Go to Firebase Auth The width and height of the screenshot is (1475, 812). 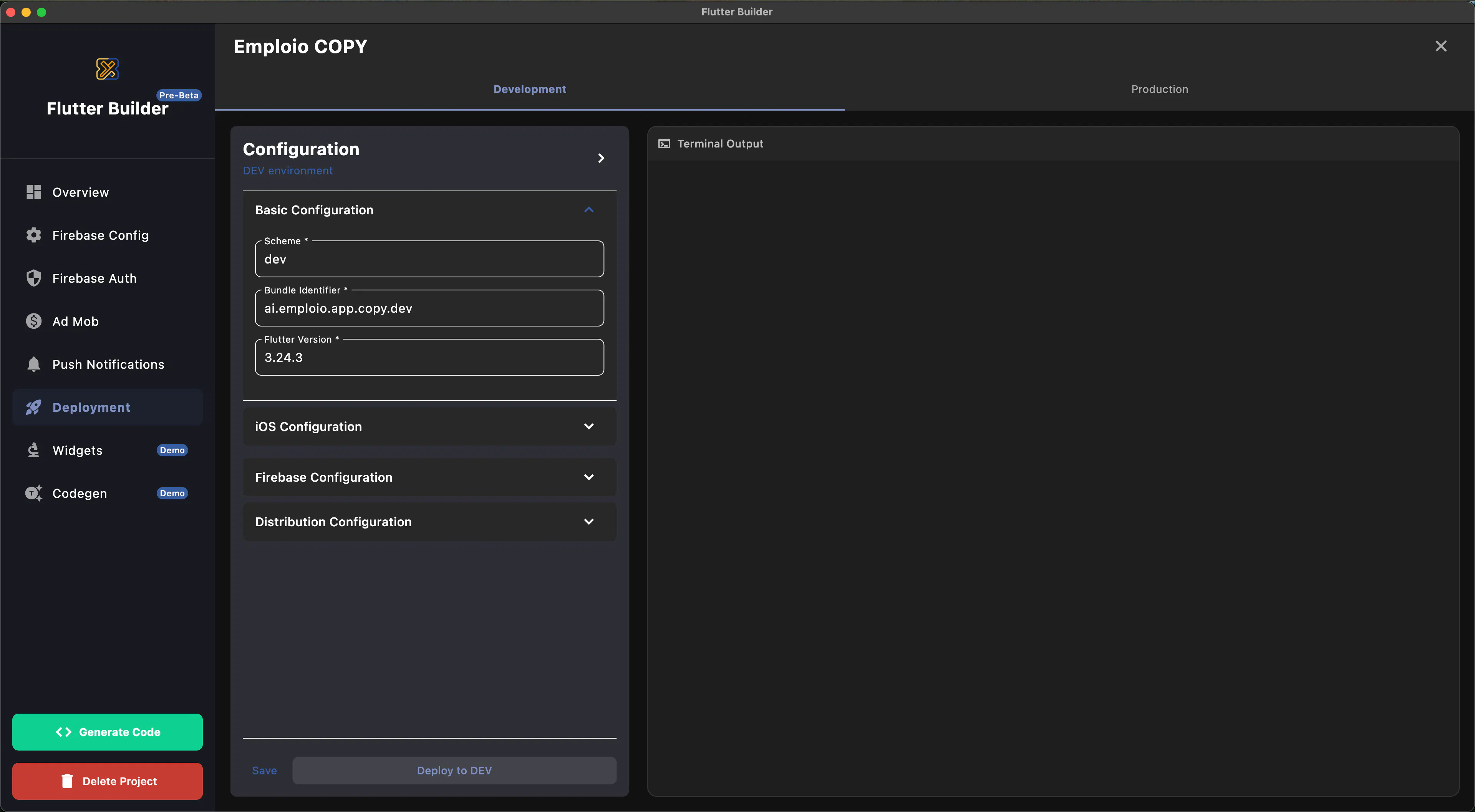point(107,278)
